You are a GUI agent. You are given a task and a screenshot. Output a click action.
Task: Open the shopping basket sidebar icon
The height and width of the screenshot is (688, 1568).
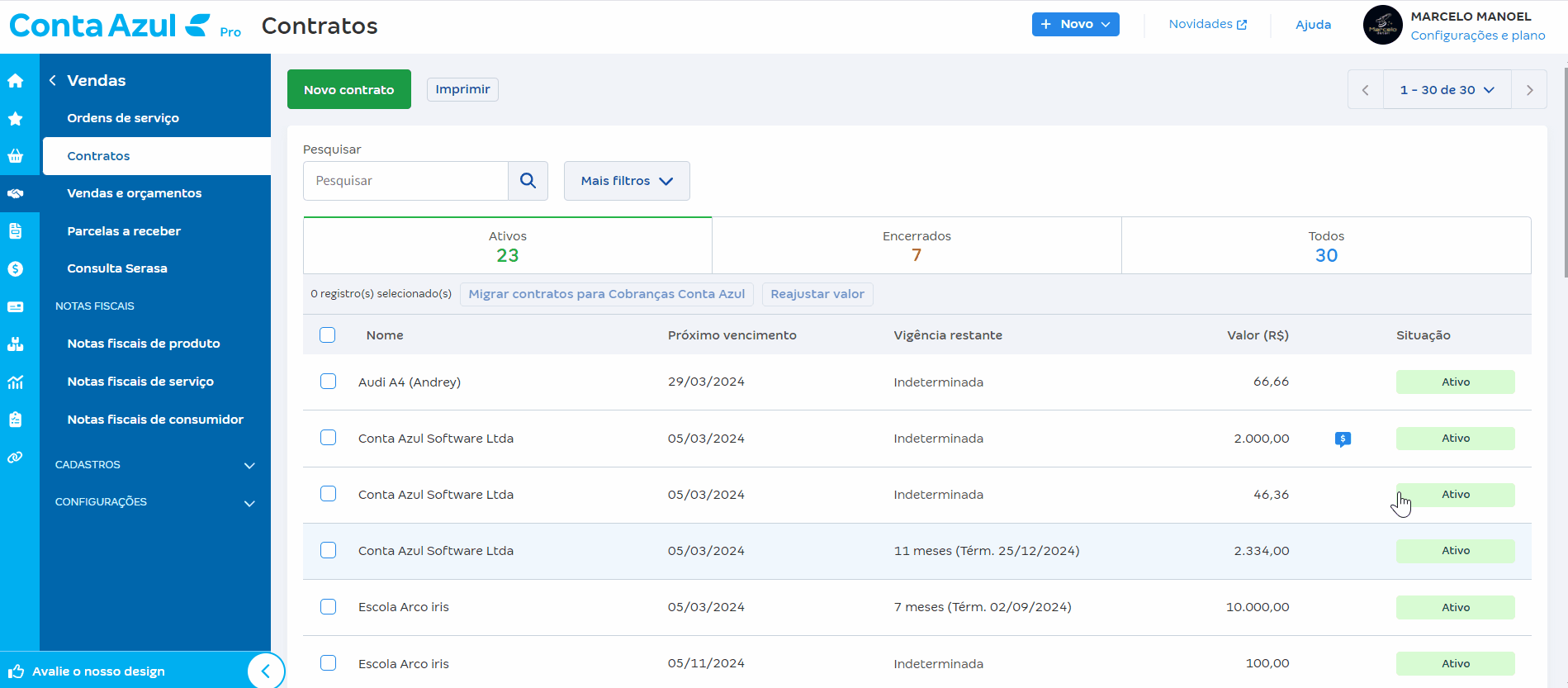coord(15,156)
